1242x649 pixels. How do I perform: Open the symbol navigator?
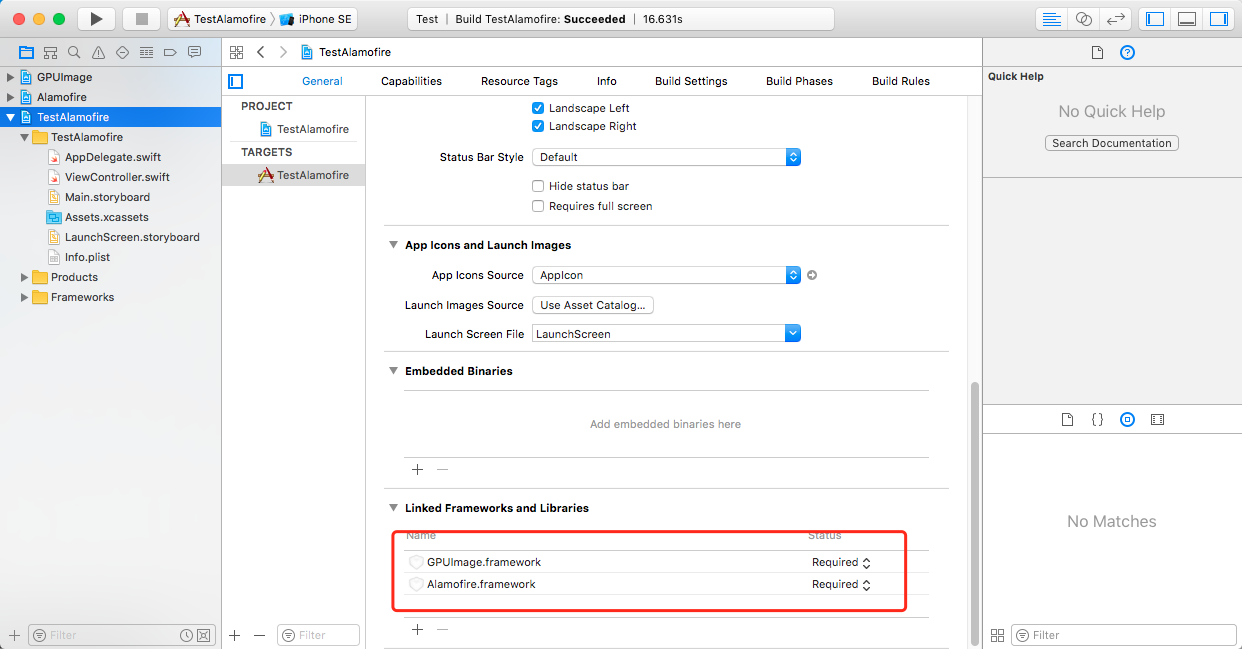coord(50,52)
